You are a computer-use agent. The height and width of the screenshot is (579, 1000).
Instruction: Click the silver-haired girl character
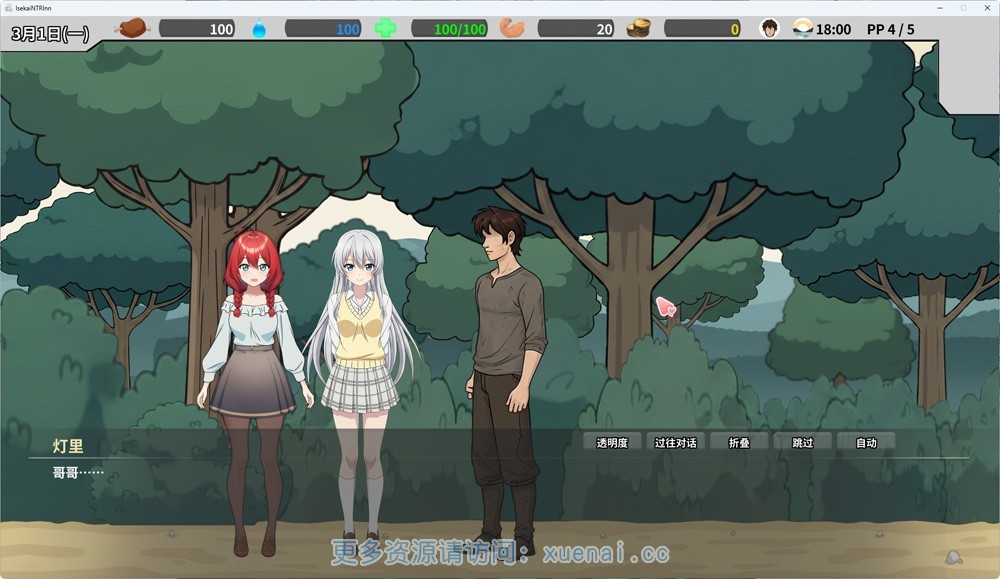point(361,386)
